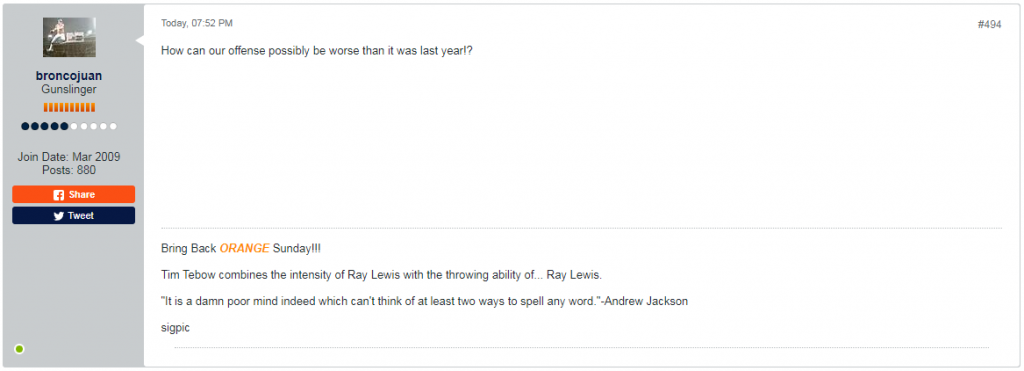Screen dimensions: 1024x371
Task: Open the broncojuan user profile link
Action: coord(69,76)
